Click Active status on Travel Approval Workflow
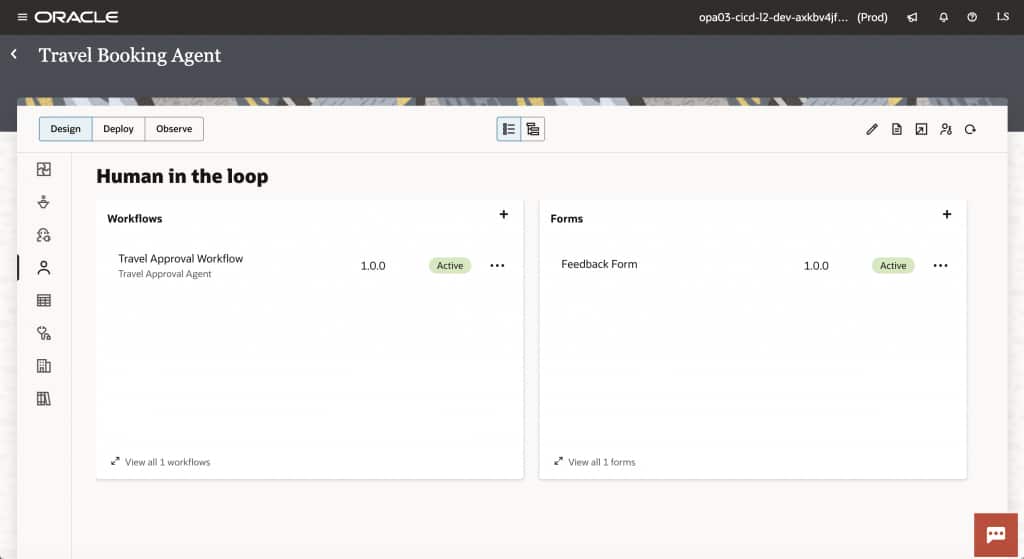 click(x=450, y=266)
